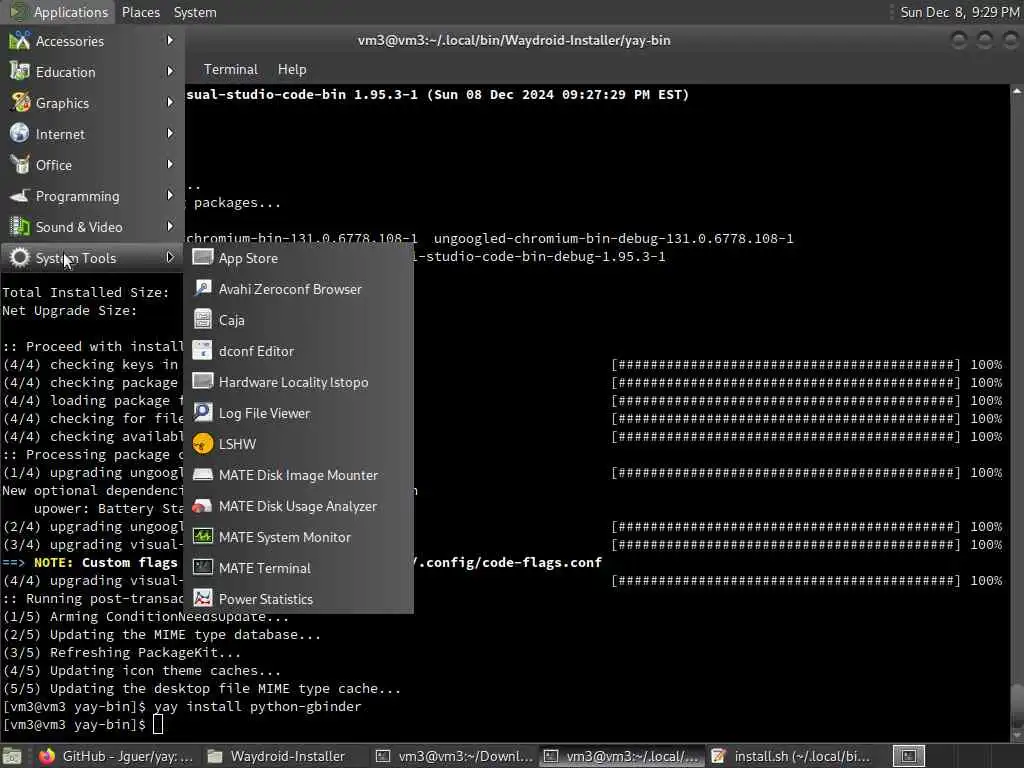Click 'Updating icon theme caches...' line

point(142,671)
